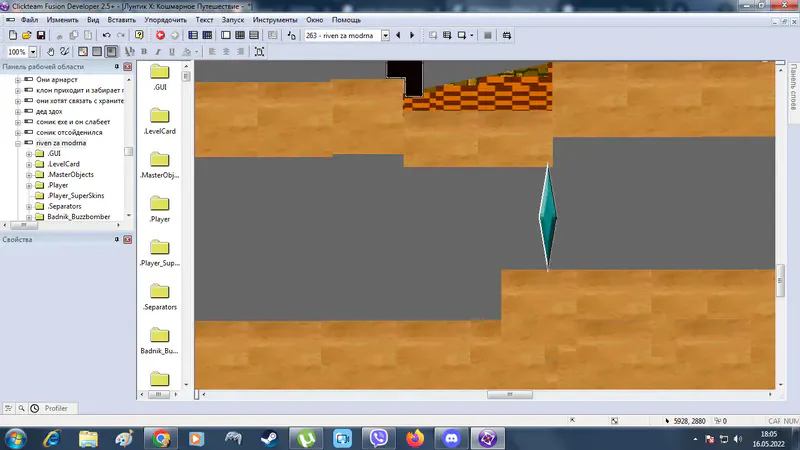Go to the next frame arrow
This screenshot has width=800, height=450.
(x=412, y=35)
